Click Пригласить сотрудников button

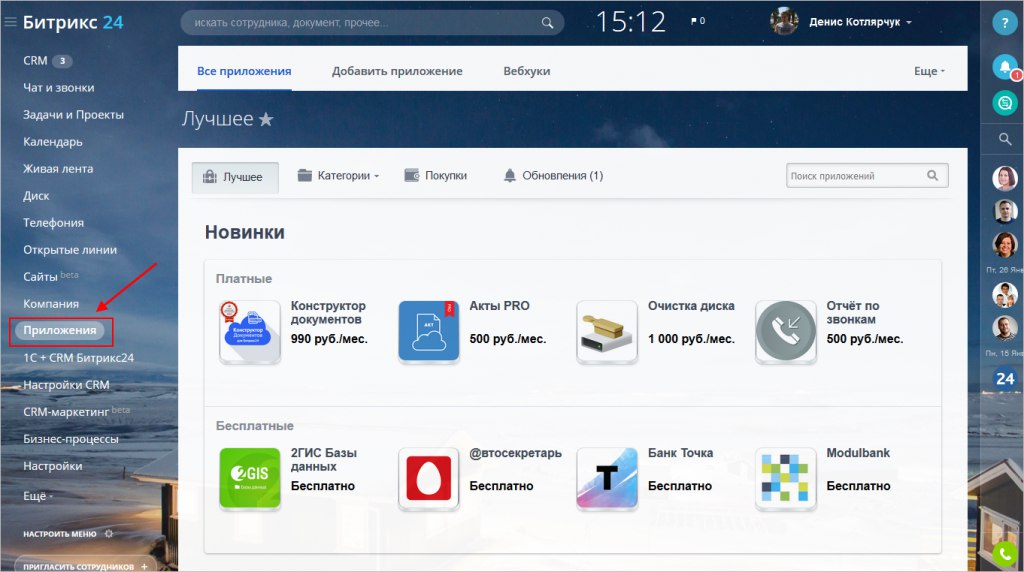point(85,565)
